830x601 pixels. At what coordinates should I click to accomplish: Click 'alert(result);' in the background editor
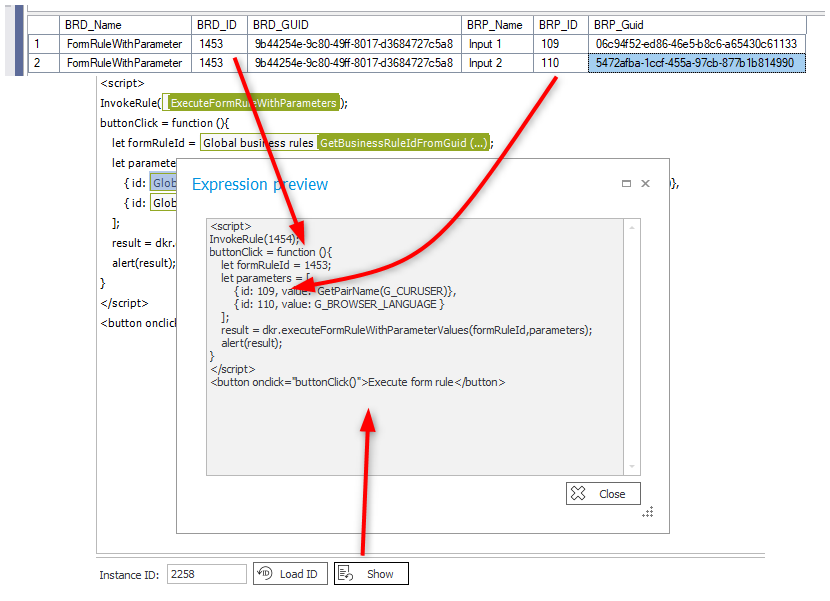coord(143,263)
